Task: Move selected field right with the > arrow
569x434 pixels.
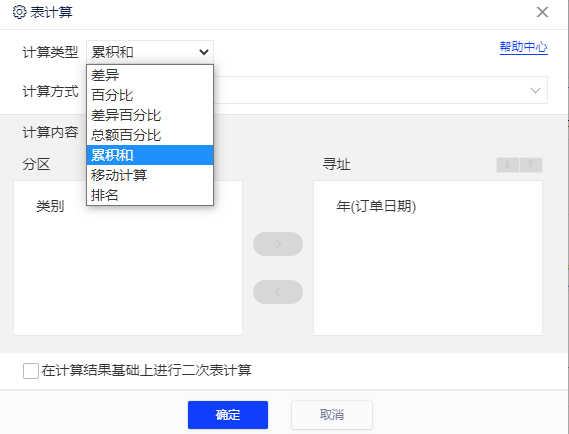Action: 278,244
